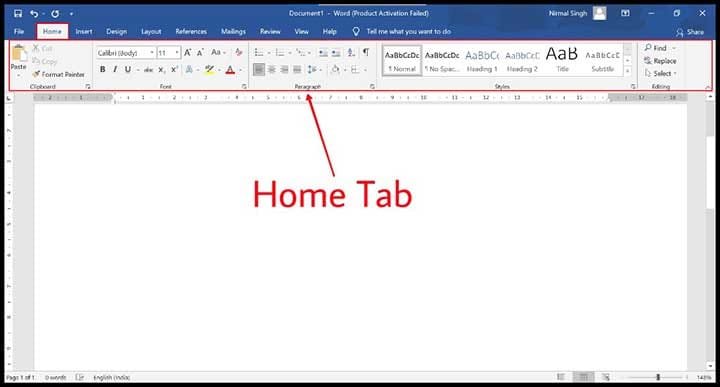Align text right
Viewport: 720px width, 387px height.
[x=285, y=69]
